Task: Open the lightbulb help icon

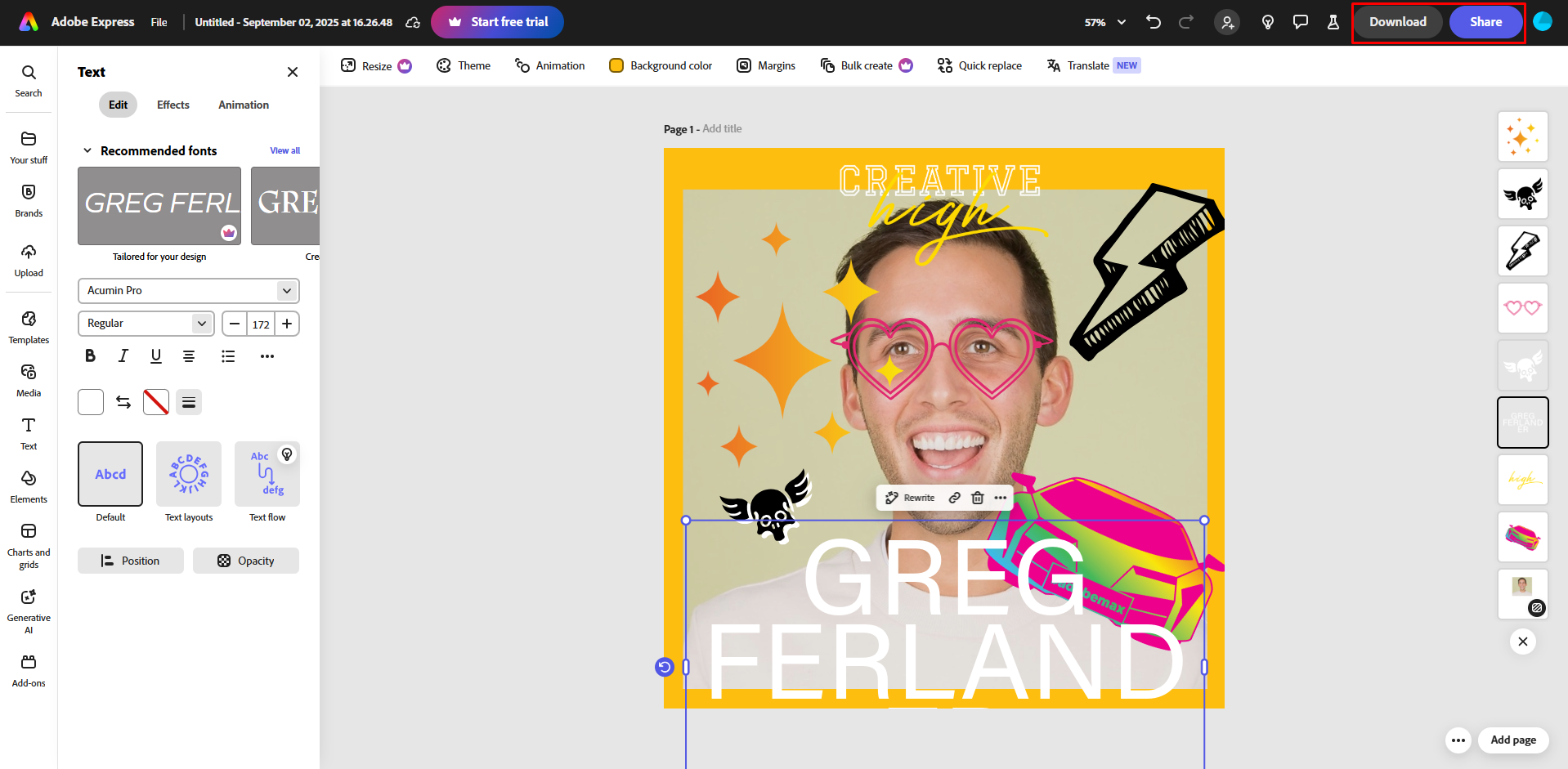Action: click(x=1268, y=22)
